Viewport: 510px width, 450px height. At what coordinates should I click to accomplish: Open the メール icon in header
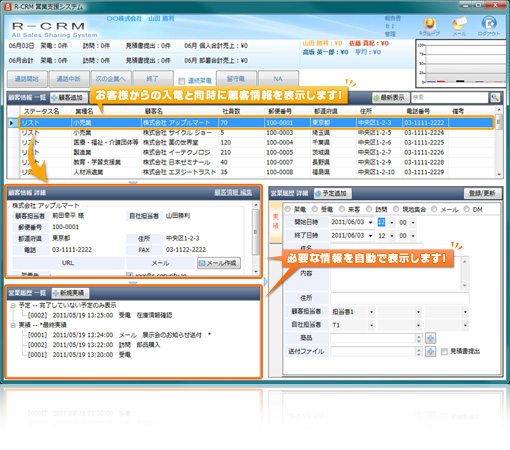pos(459,26)
